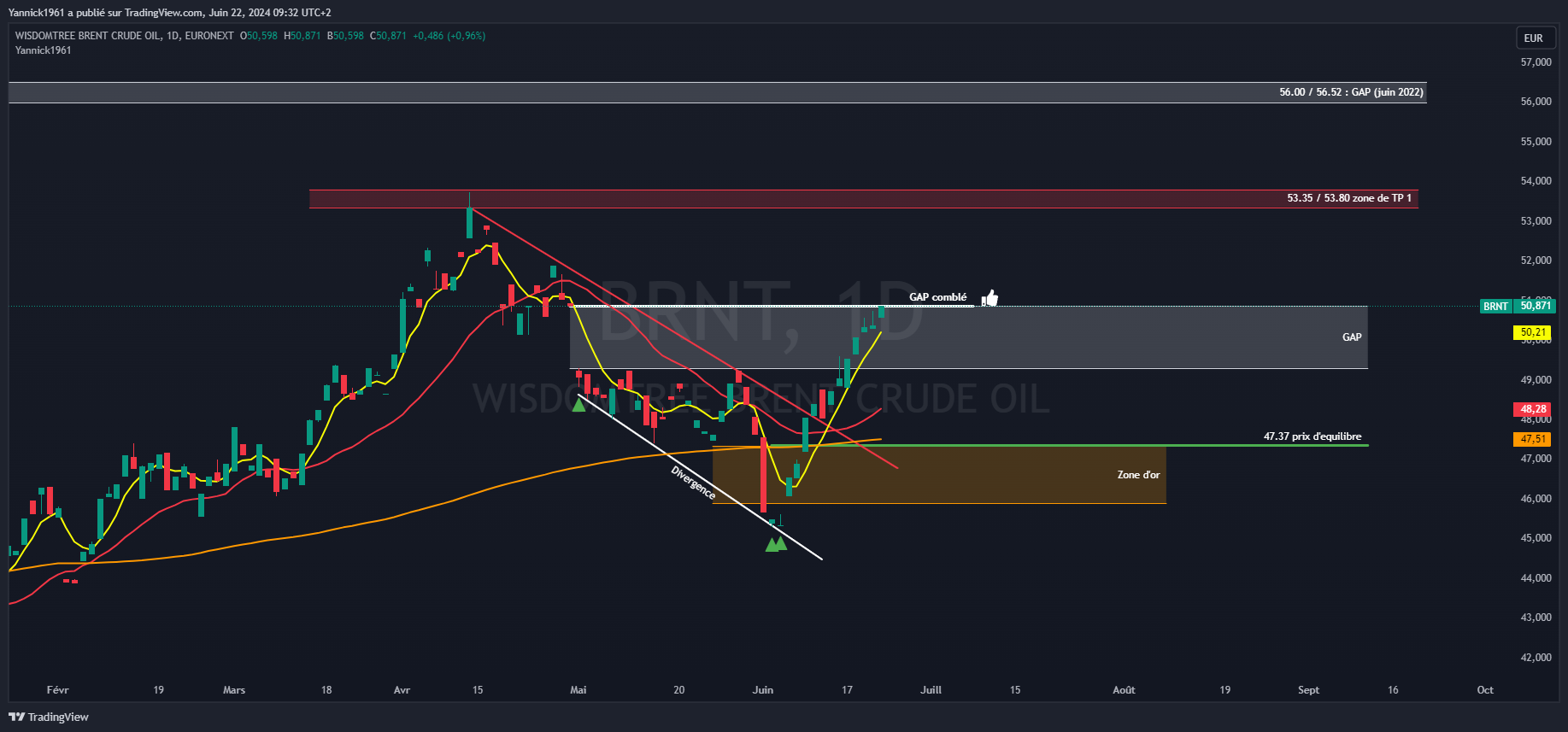Click the 45,000 price axis value

[1536, 538]
